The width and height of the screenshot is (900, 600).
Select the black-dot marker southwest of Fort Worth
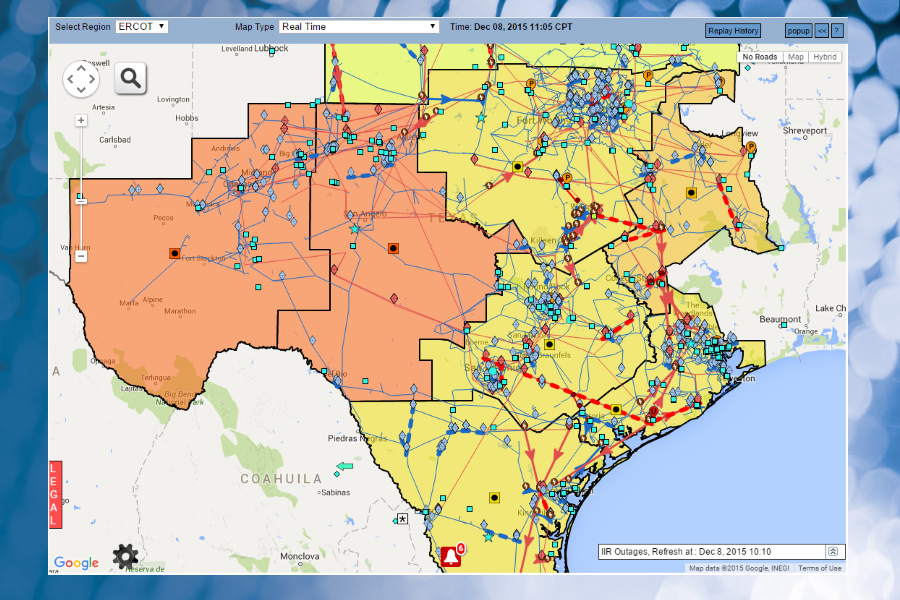[518, 167]
